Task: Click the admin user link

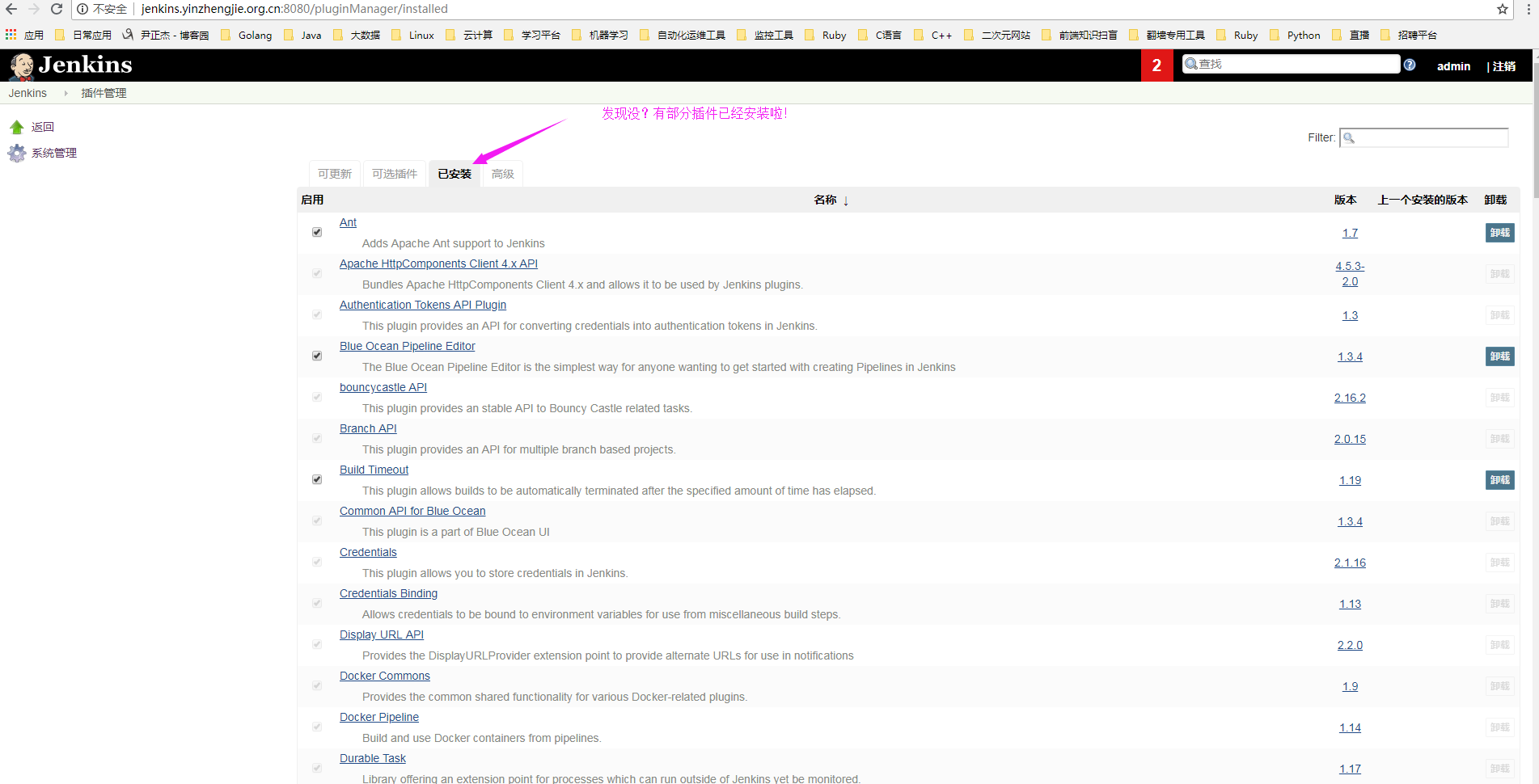Action: pos(1453,66)
